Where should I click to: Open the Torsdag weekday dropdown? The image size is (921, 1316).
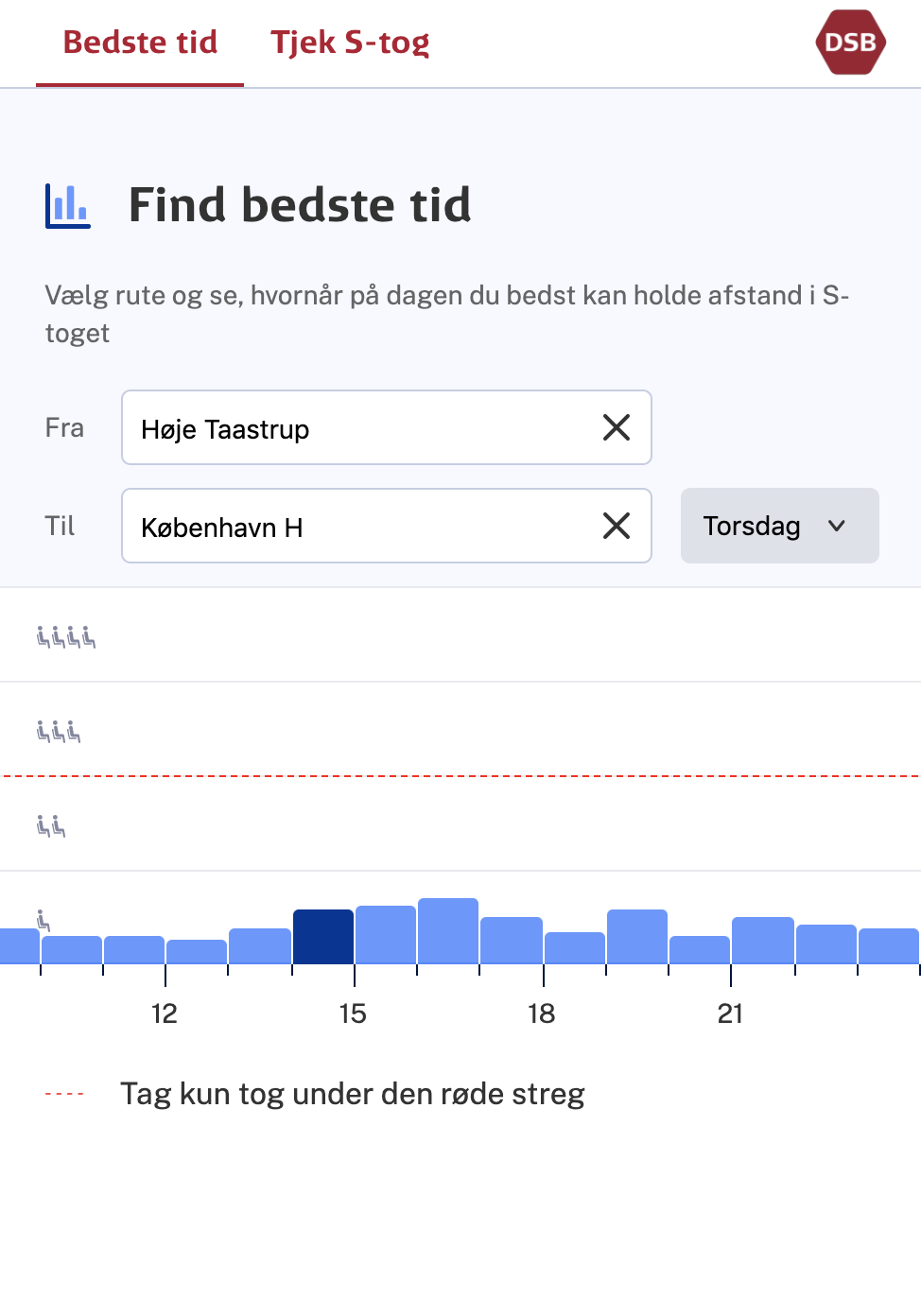pos(780,526)
